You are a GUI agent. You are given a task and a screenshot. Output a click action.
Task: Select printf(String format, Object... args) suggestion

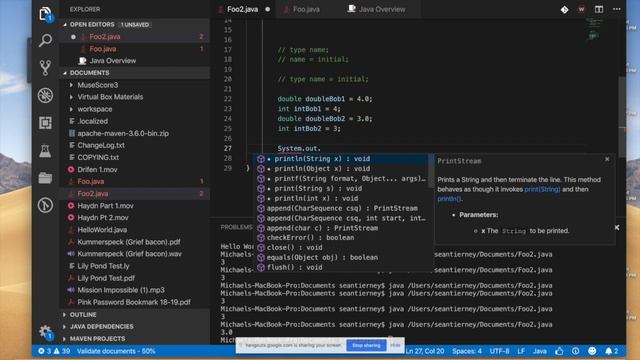[x=342, y=178]
